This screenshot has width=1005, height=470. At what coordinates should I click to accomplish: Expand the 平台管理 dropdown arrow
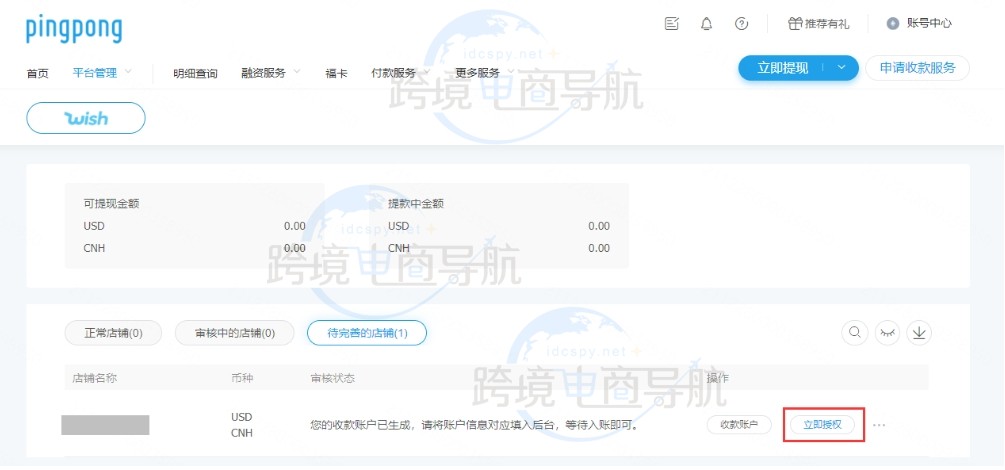point(127,72)
